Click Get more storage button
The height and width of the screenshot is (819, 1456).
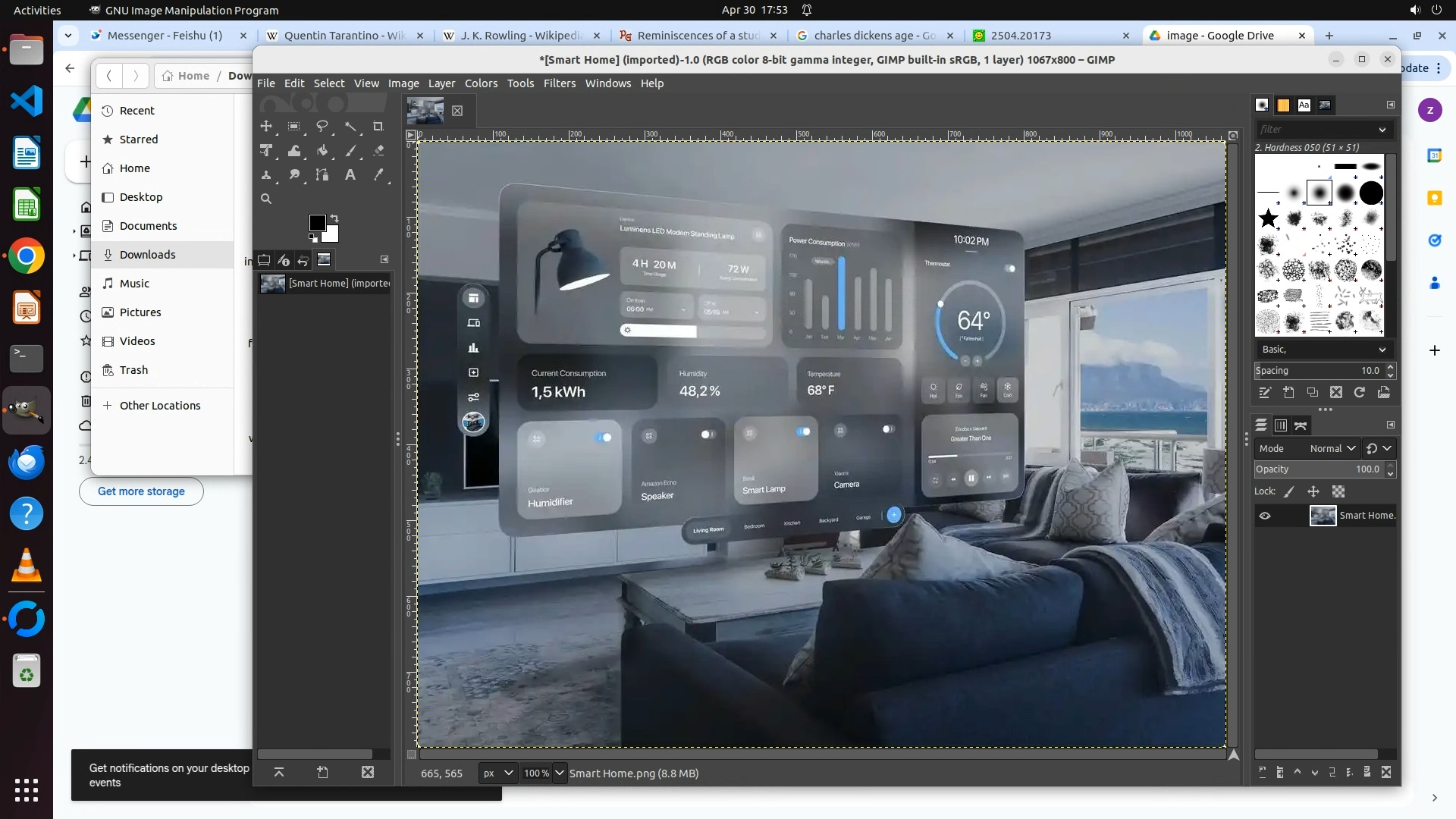coord(141,491)
